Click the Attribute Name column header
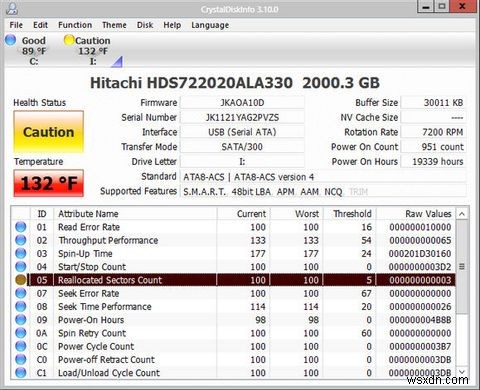Viewport: 480px width, 390px height. (135, 214)
